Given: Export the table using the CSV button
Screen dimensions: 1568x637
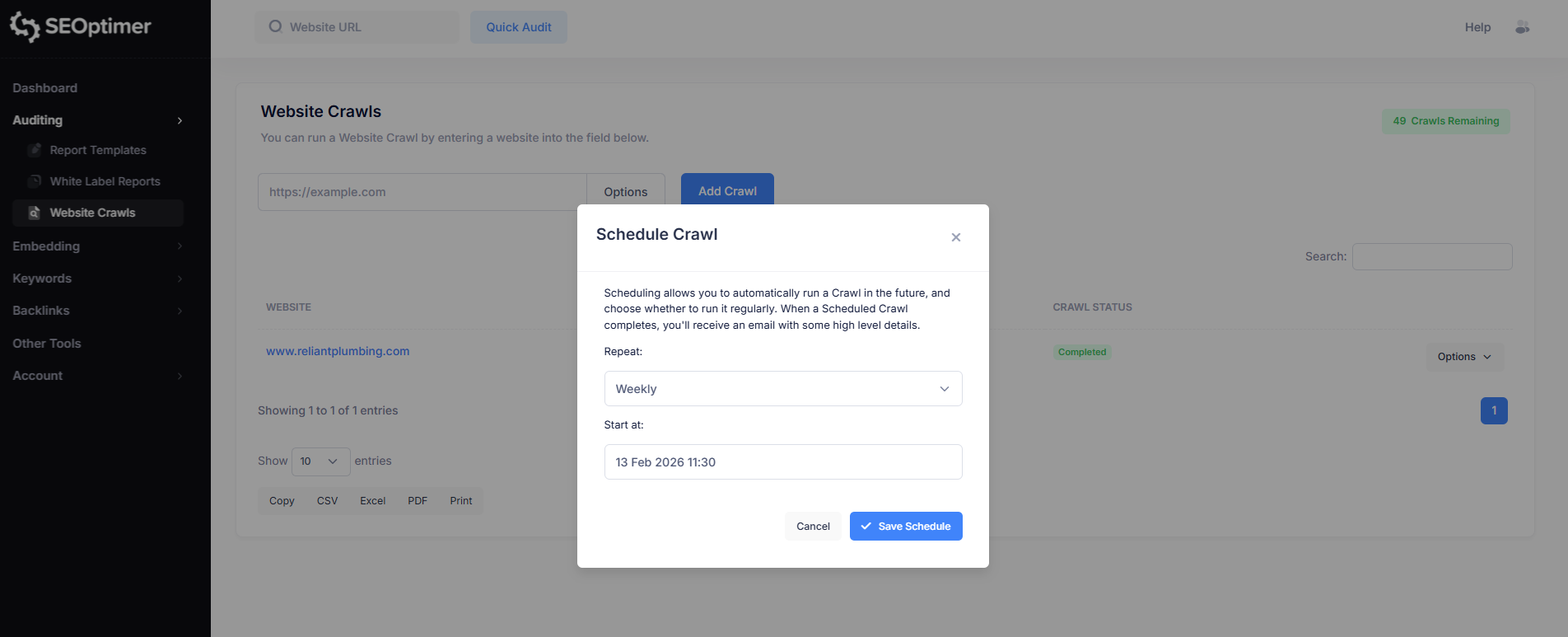Looking at the screenshot, I should click(x=327, y=501).
